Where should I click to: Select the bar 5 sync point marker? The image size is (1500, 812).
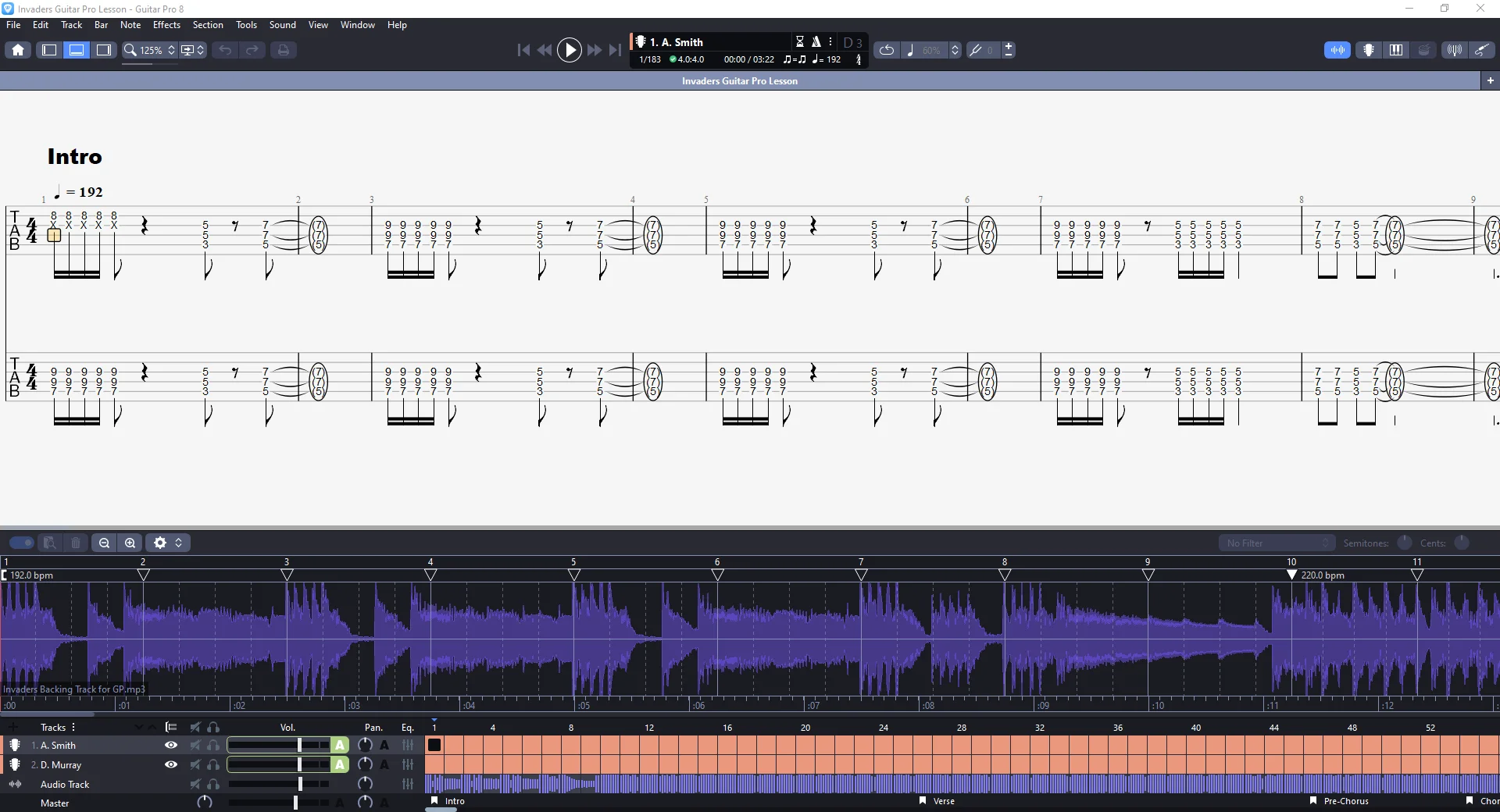(574, 575)
